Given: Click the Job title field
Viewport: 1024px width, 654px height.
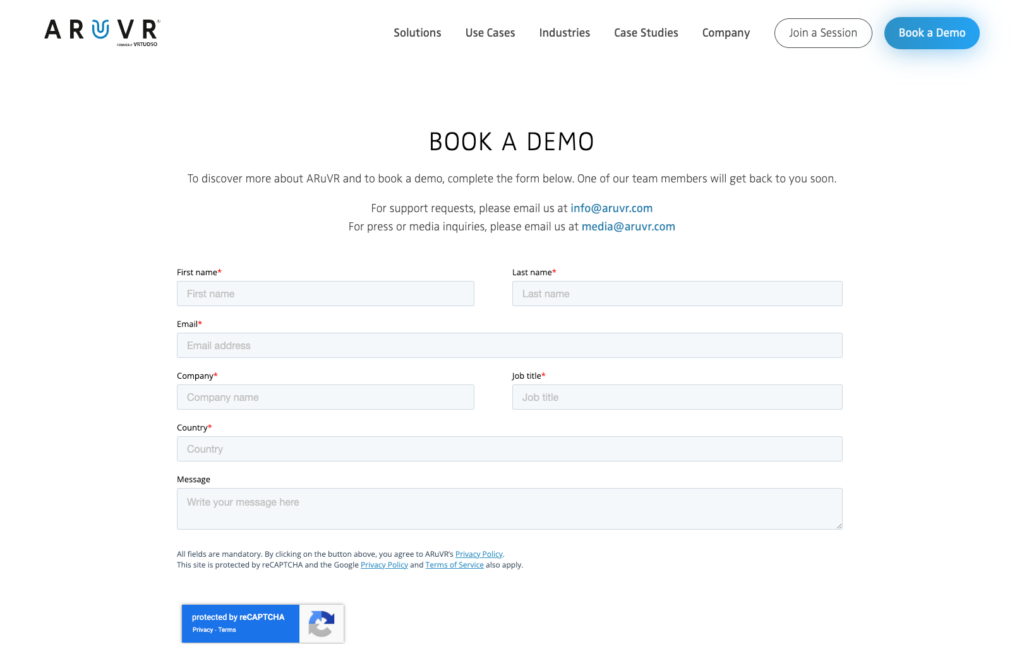Looking at the screenshot, I should pyautogui.click(x=677, y=398).
